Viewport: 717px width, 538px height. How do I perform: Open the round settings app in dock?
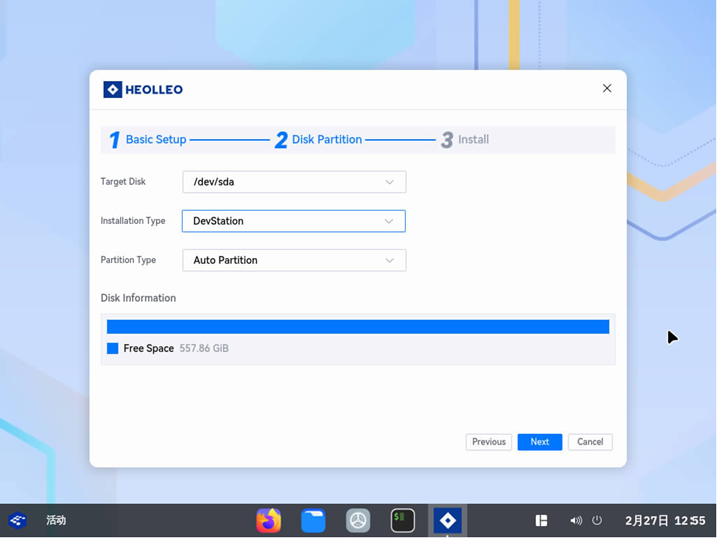pyautogui.click(x=358, y=520)
